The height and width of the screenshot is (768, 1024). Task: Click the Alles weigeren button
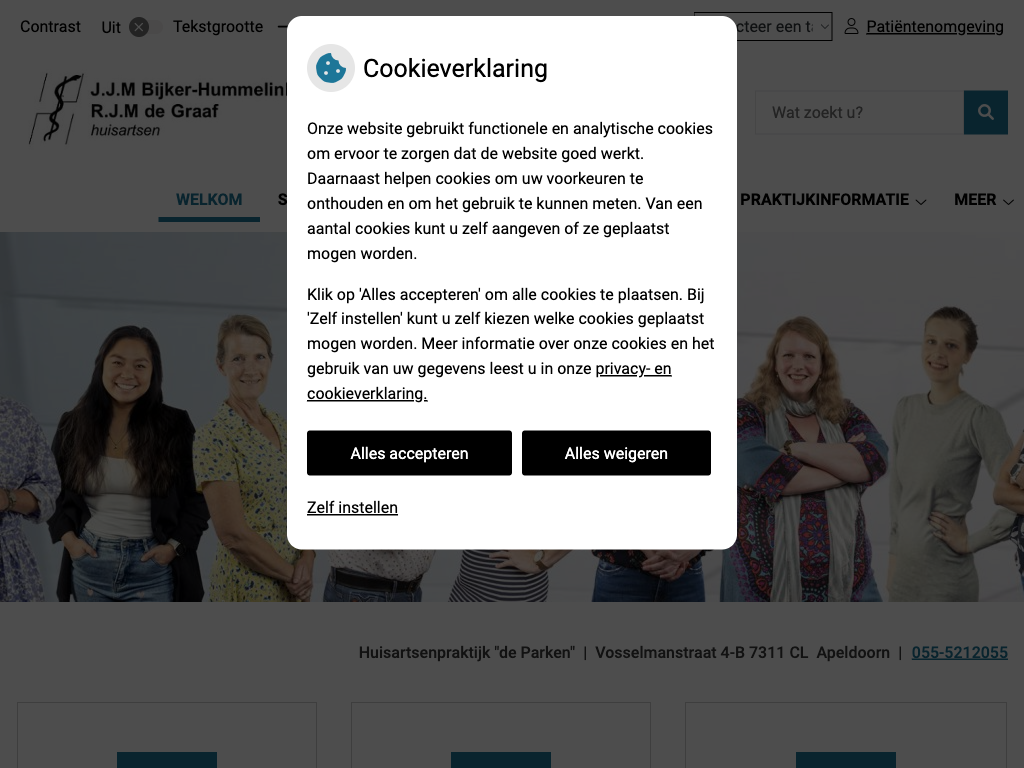pyautogui.click(x=616, y=453)
